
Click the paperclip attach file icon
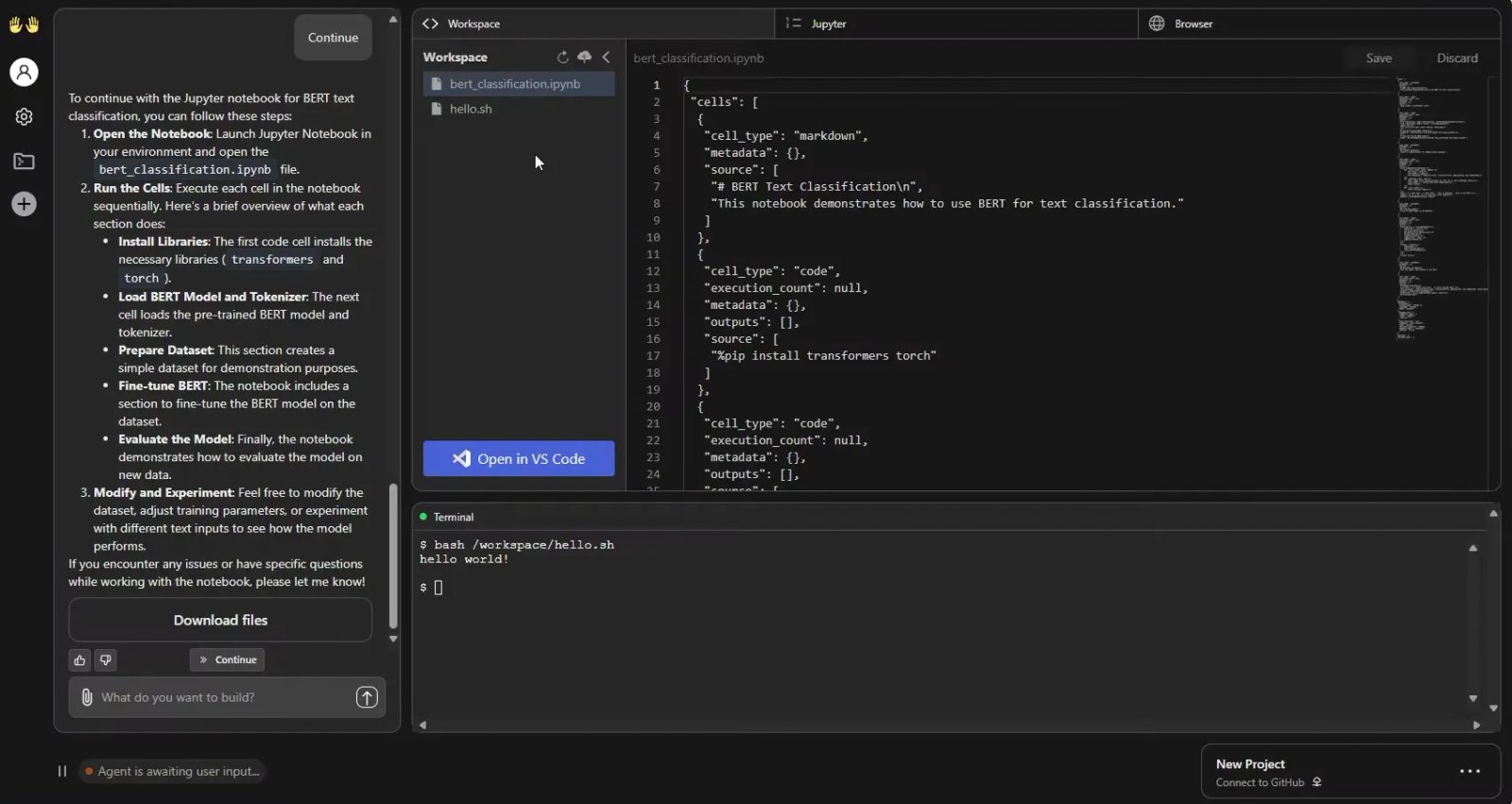[x=87, y=697]
